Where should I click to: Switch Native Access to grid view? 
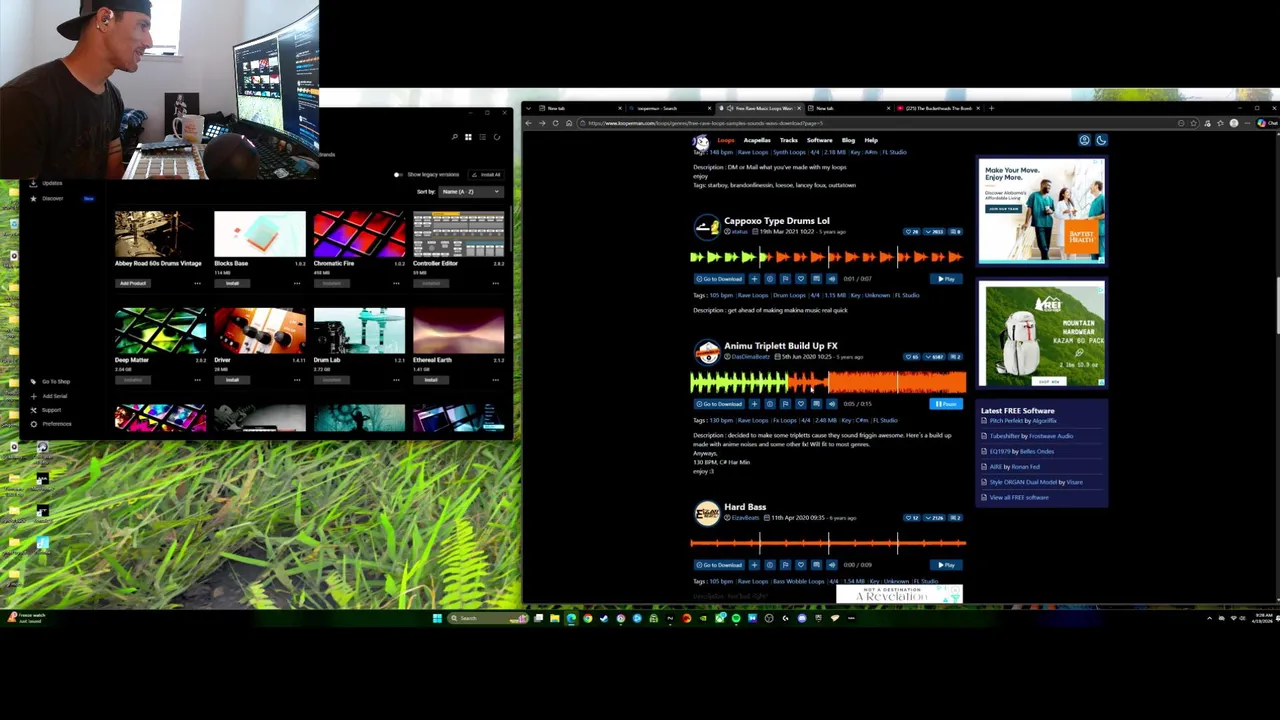pos(468,137)
